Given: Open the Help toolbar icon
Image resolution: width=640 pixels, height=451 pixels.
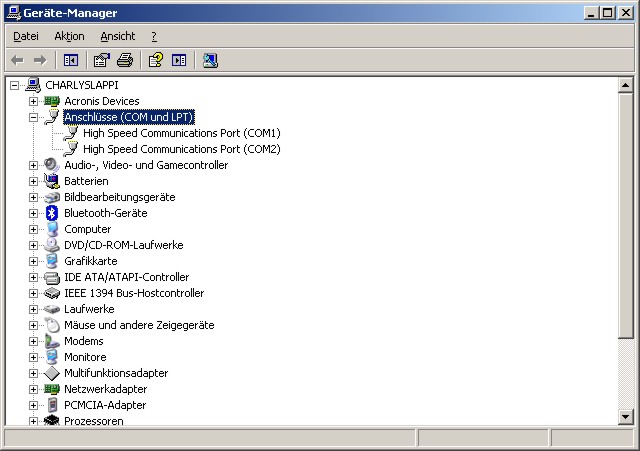Looking at the screenshot, I should [x=156, y=60].
